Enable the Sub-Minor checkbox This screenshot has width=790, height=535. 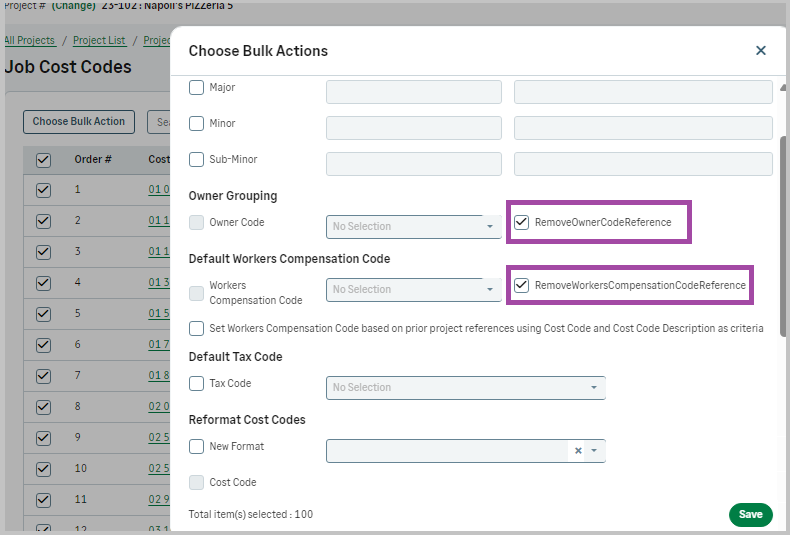click(x=196, y=159)
